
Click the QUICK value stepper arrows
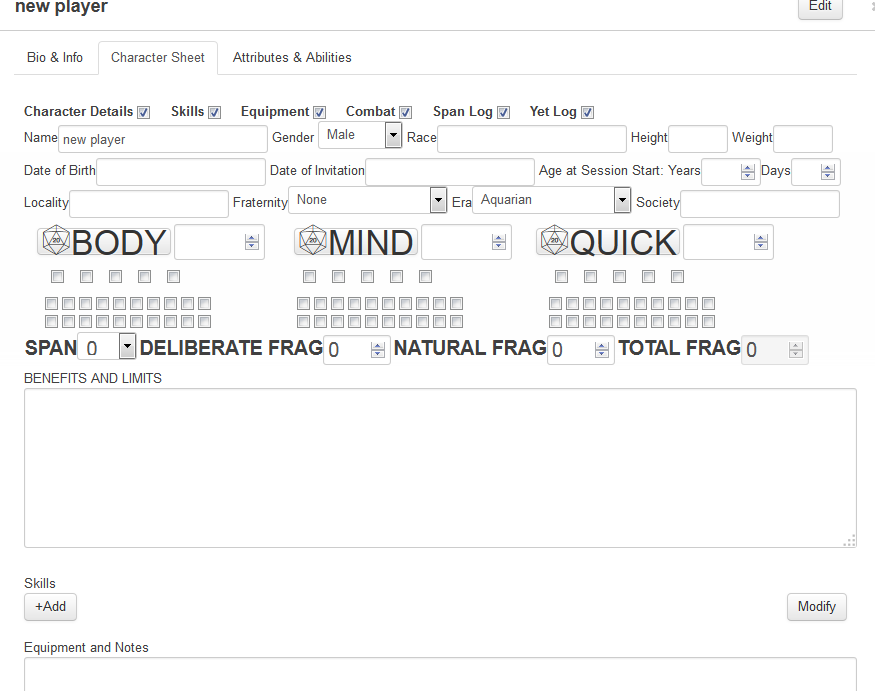(760, 242)
